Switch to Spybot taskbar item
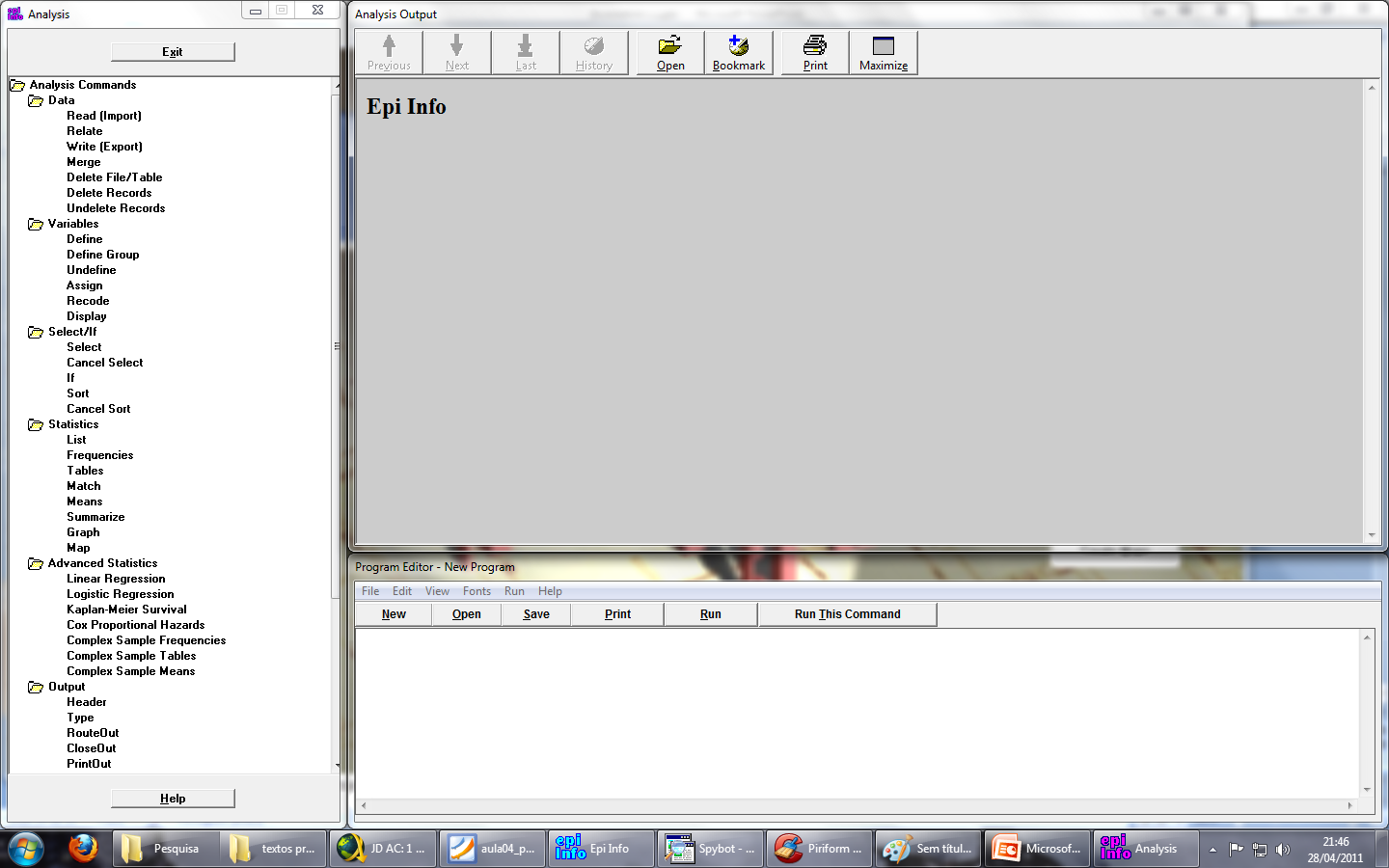This screenshot has height=868, width=1389. click(710, 849)
